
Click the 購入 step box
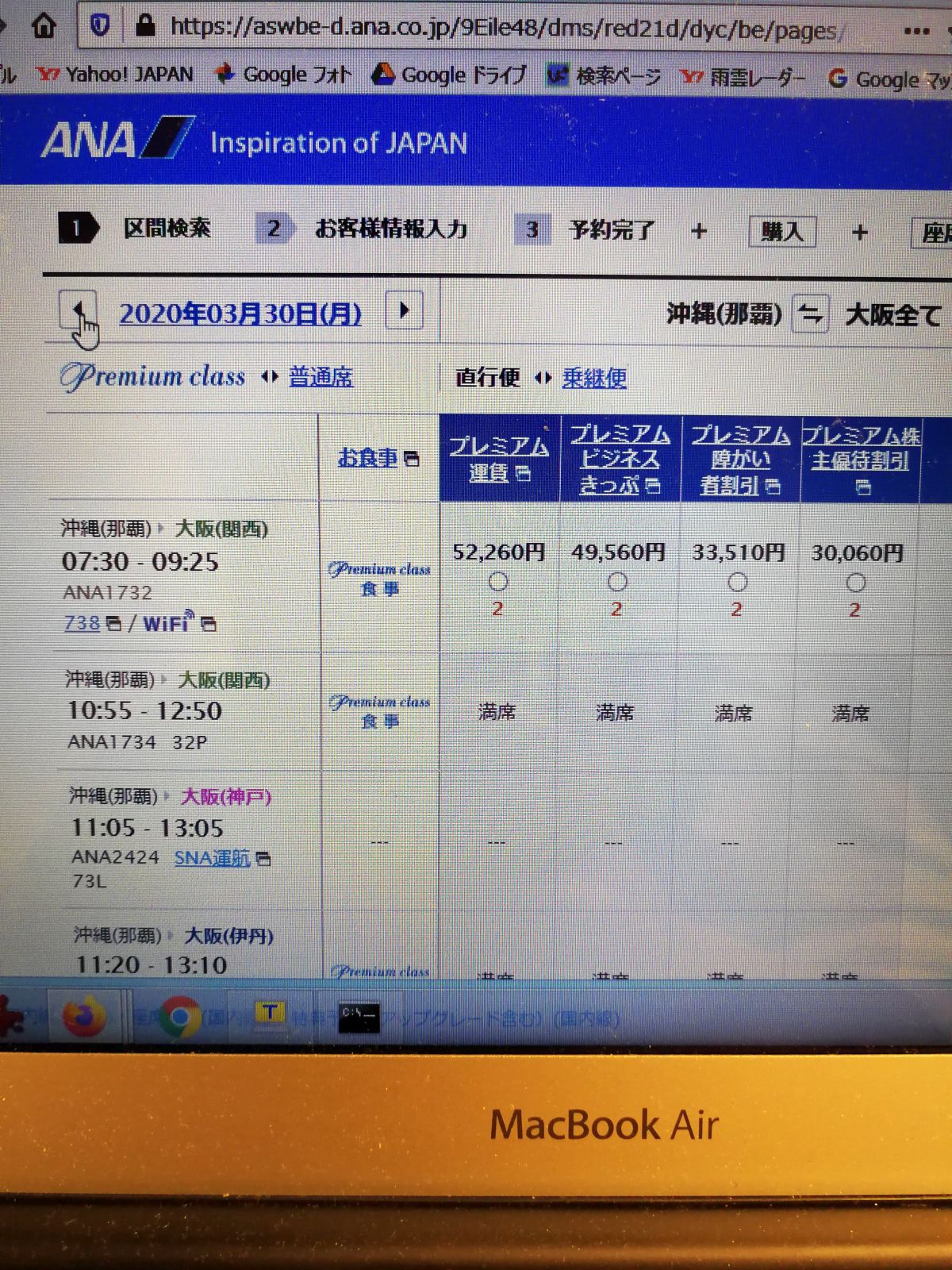782,232
